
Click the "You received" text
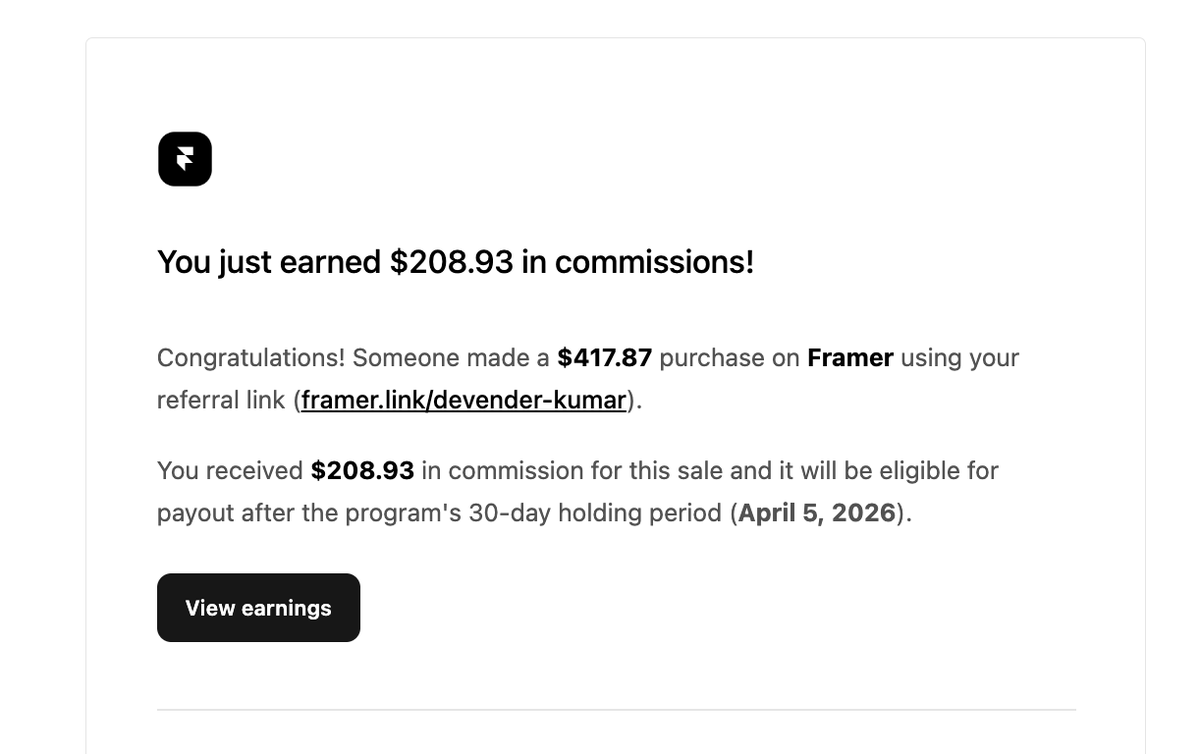tap(230, 470)
